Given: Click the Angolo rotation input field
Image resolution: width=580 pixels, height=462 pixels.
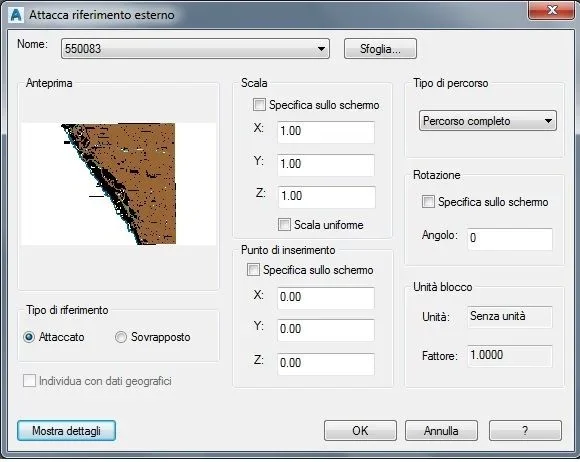Looking at the screenshot, I should [x=510, y=239].
